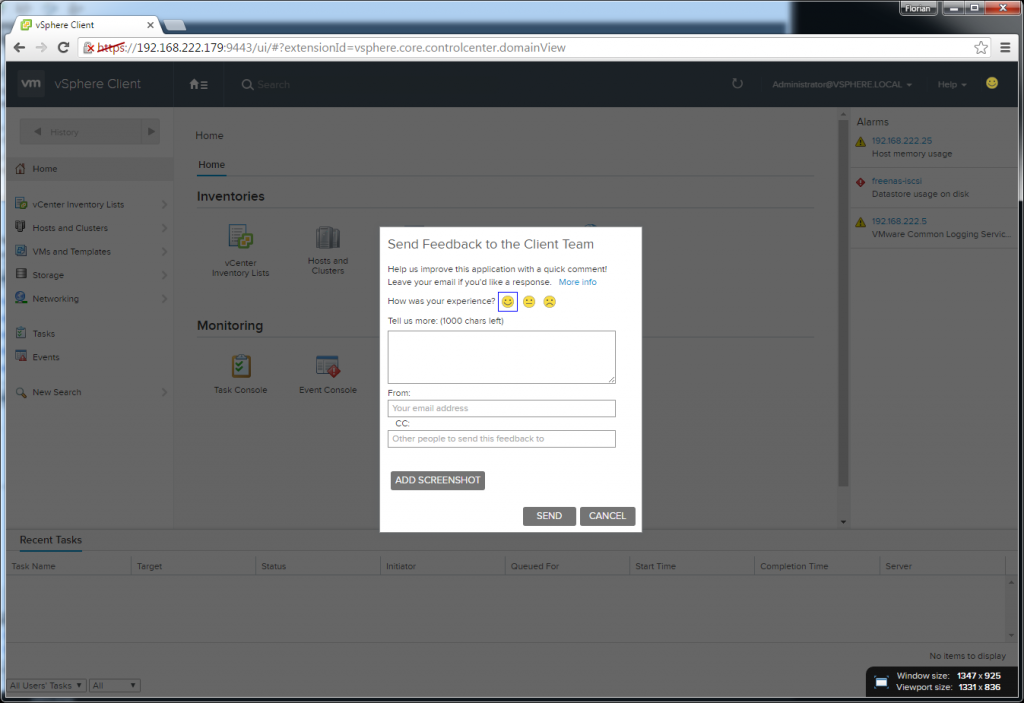
Task: Expand the Help dropdown menu
Action: [950, 84]
